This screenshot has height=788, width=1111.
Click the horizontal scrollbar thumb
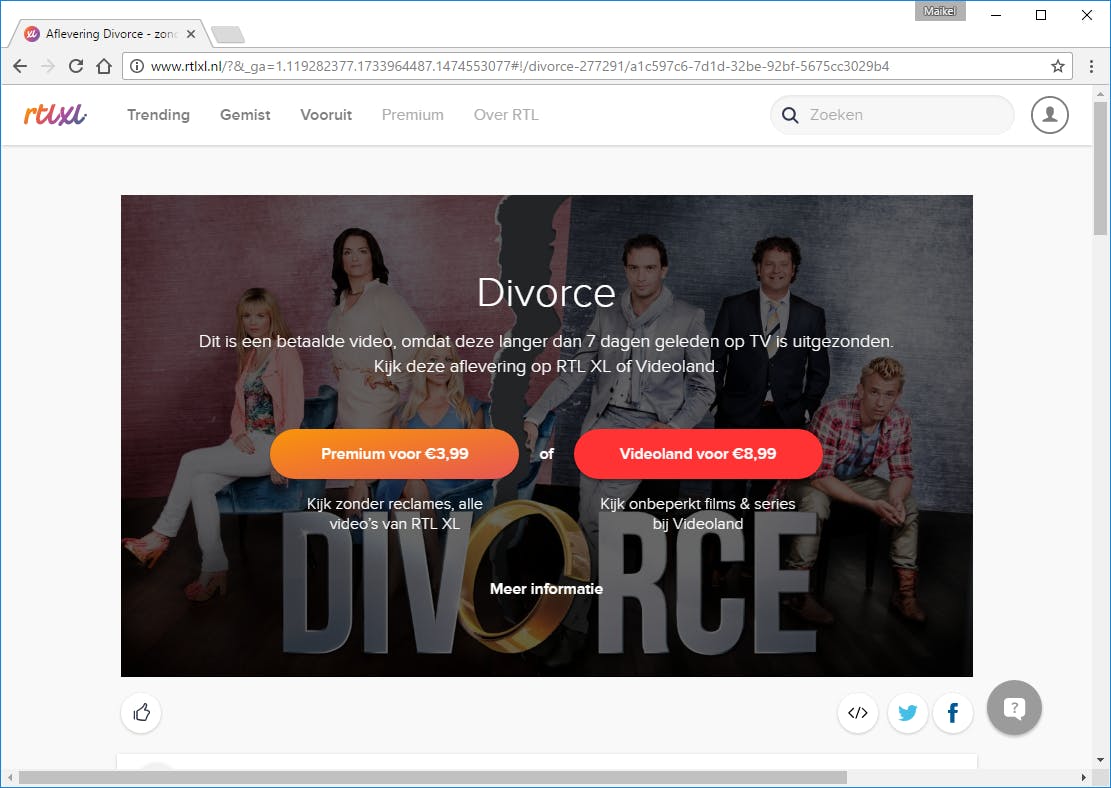coord(432,777)
